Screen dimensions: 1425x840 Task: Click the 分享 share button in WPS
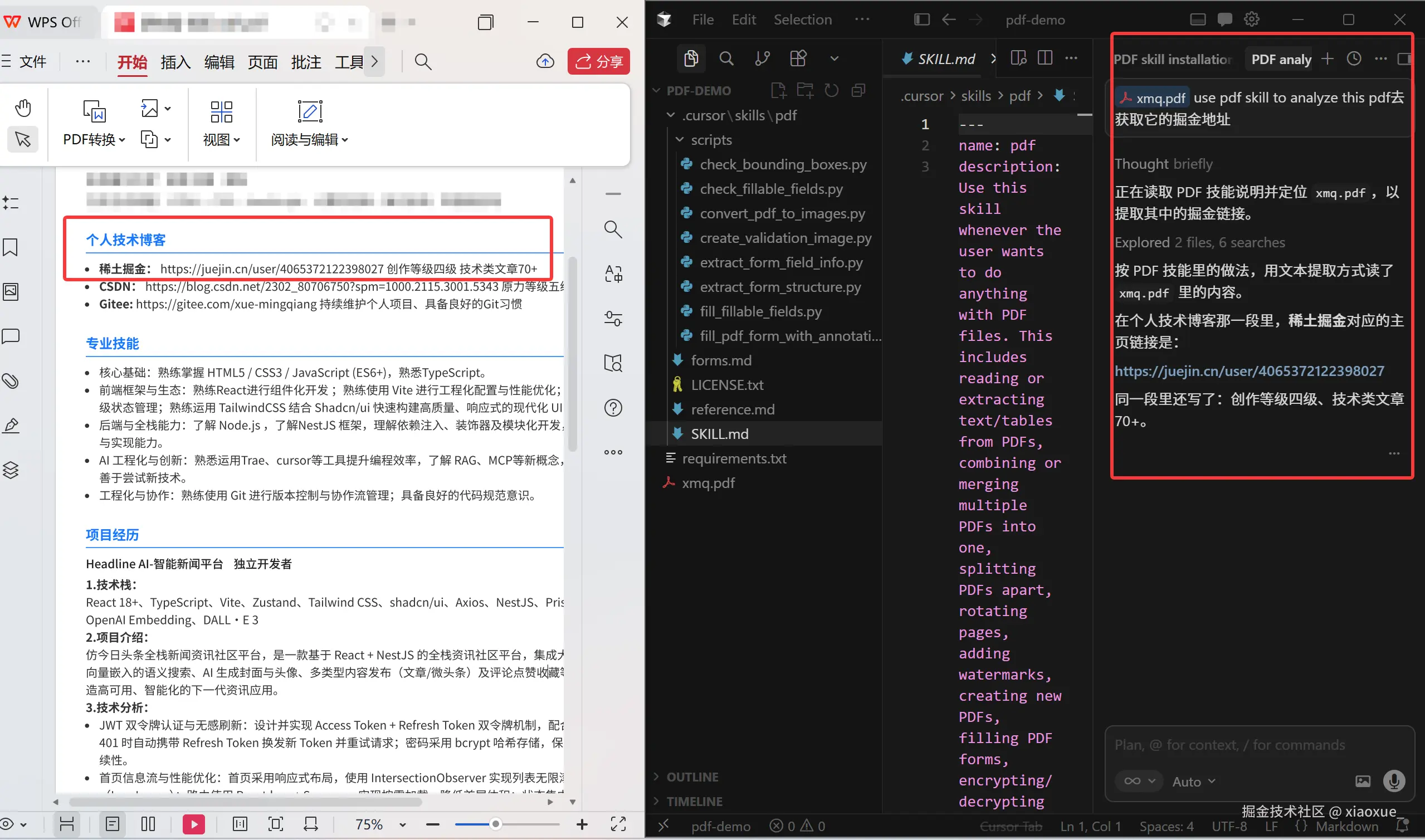pyautogui.click(x=598, y=61)
